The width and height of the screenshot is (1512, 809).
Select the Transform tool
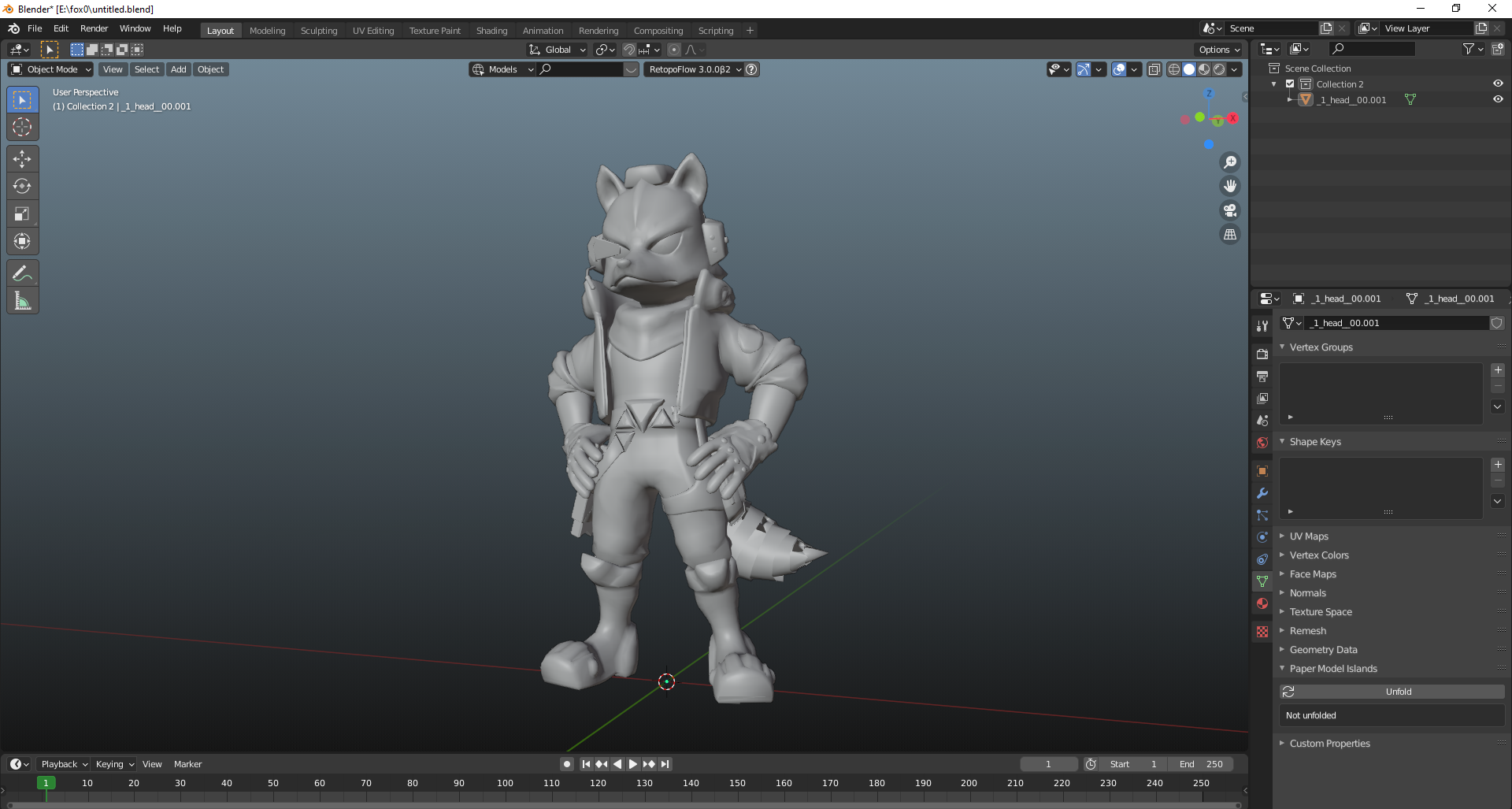[22, 241]
